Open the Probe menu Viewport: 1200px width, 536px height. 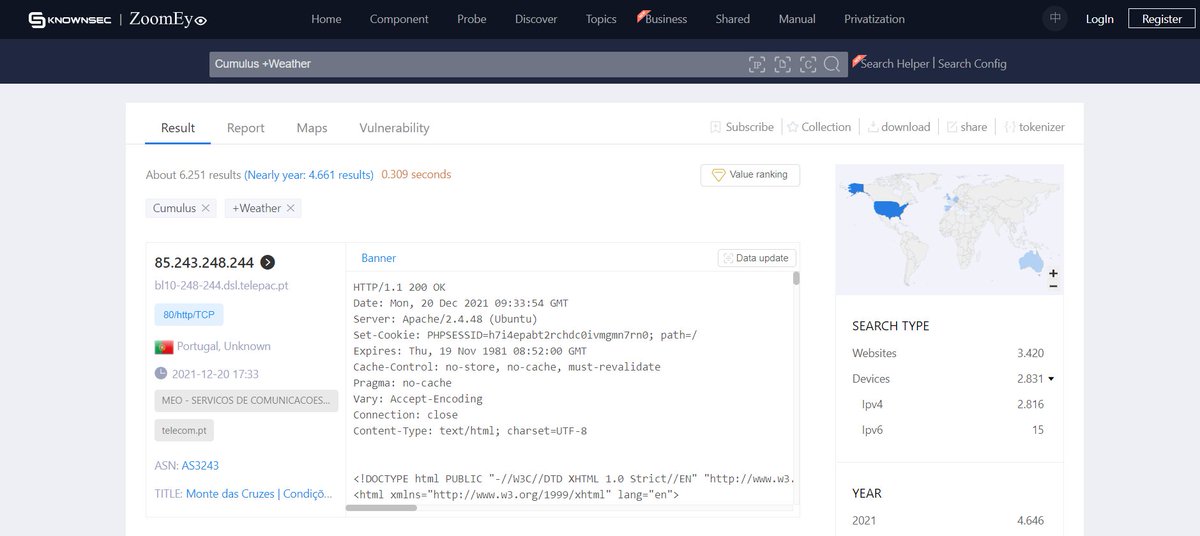pos(472,19)
